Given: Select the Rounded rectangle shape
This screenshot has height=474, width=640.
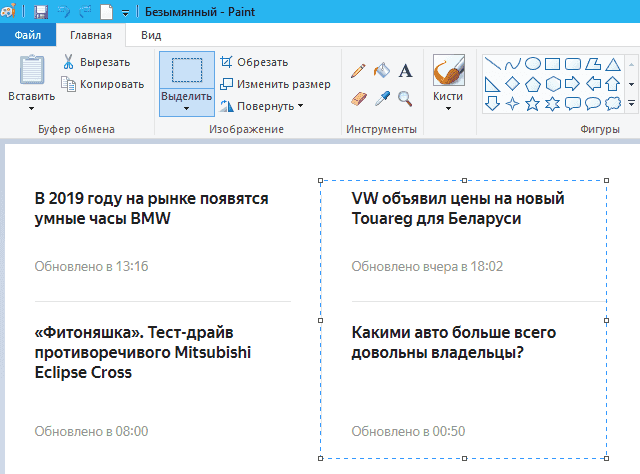Looking at the screenshot, I should (573, 64).
